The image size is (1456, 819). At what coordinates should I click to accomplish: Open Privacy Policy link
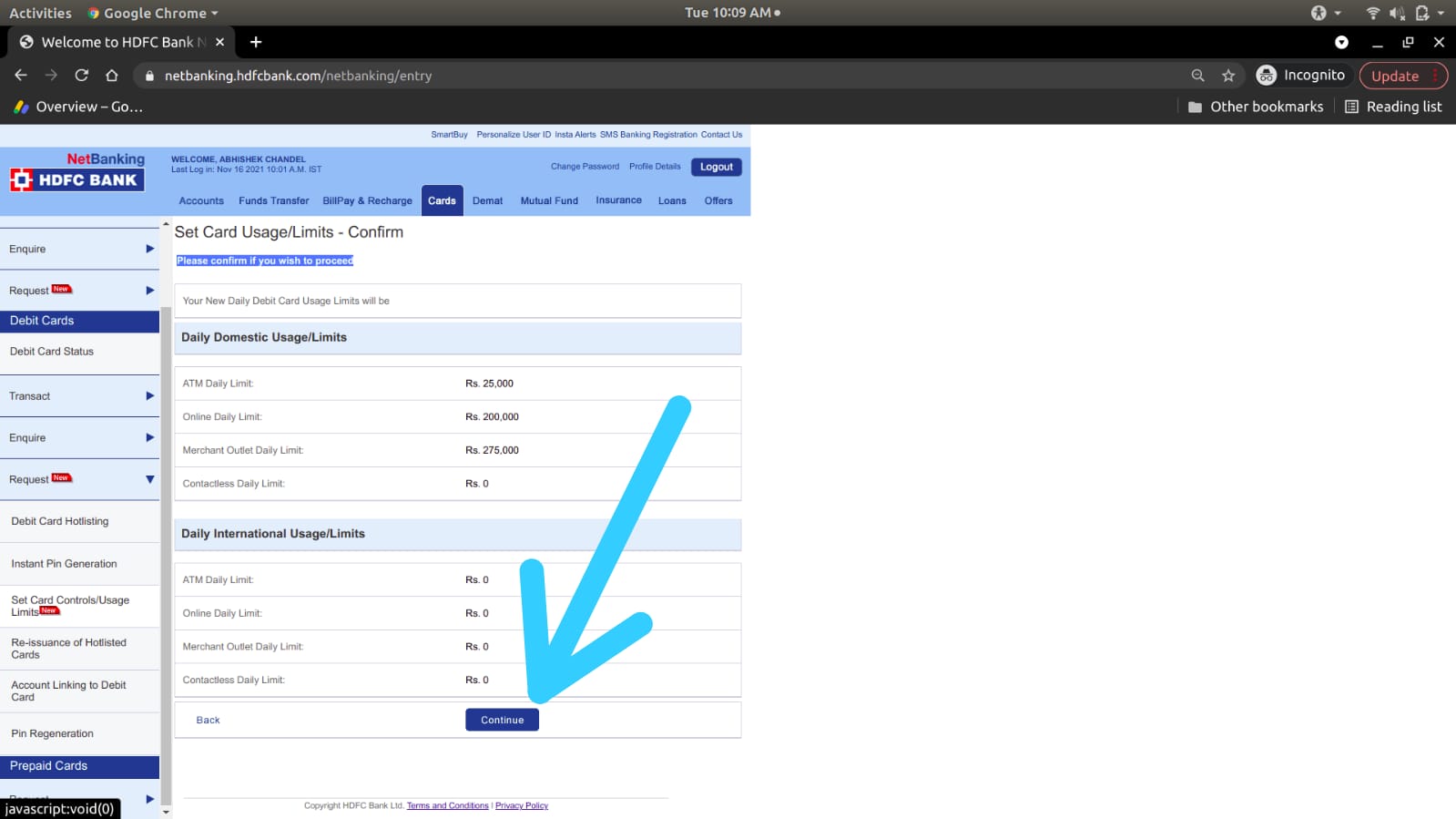pyautogui.click(x=522, y=805)
